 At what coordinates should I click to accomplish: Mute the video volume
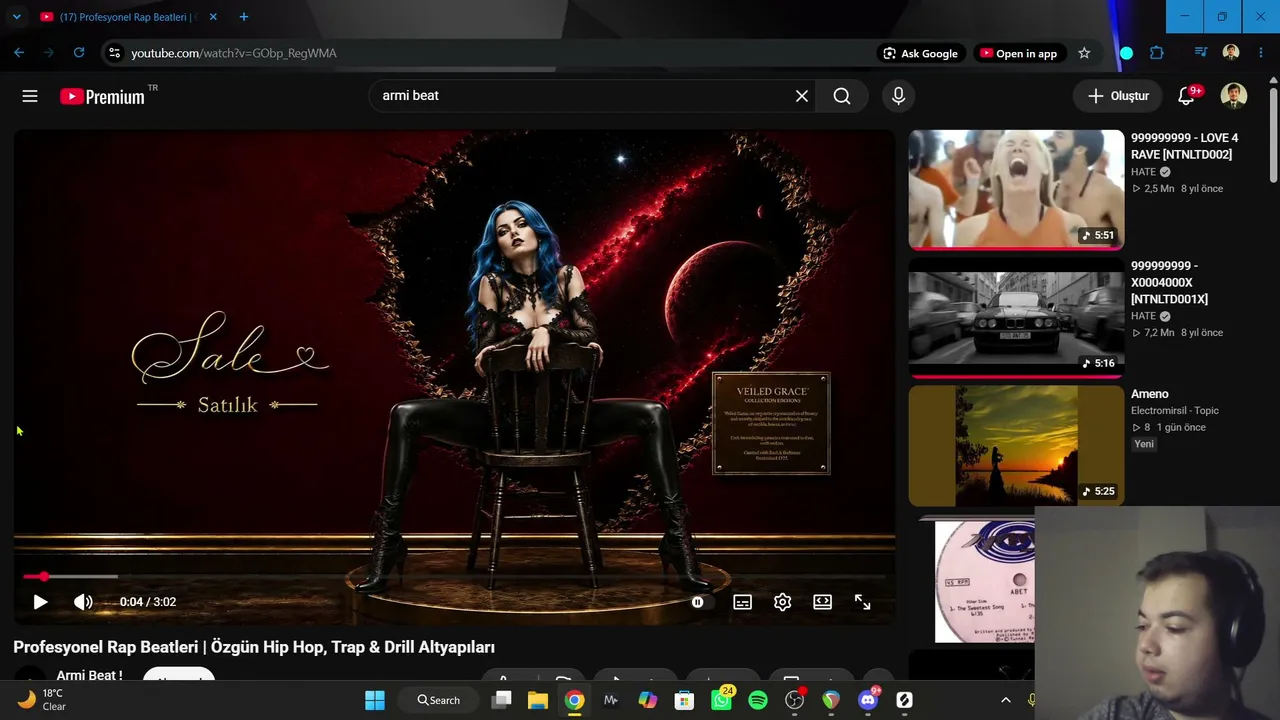coord(83,602)
